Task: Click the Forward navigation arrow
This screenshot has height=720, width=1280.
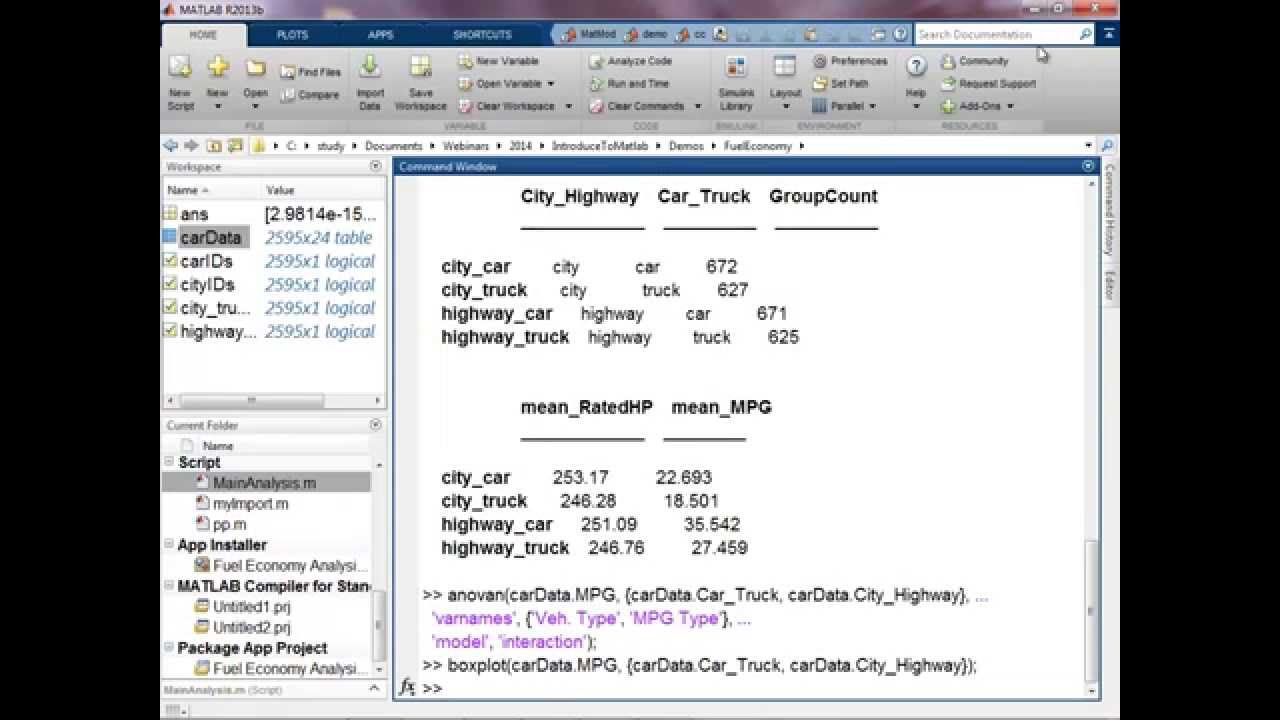Action: pos(191,146)
